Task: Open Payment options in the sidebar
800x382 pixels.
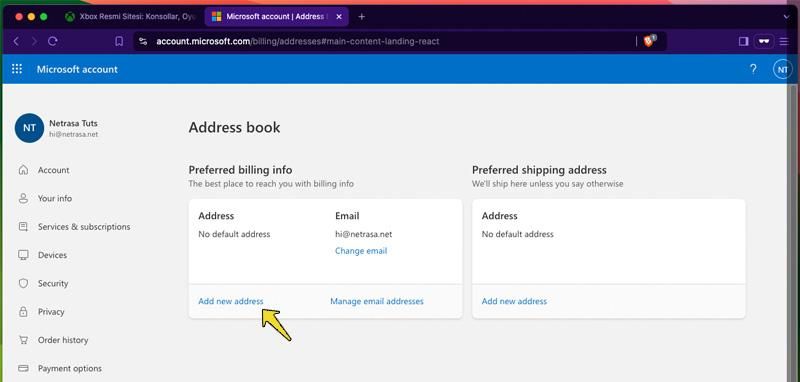Action: (x=70, y=368)
